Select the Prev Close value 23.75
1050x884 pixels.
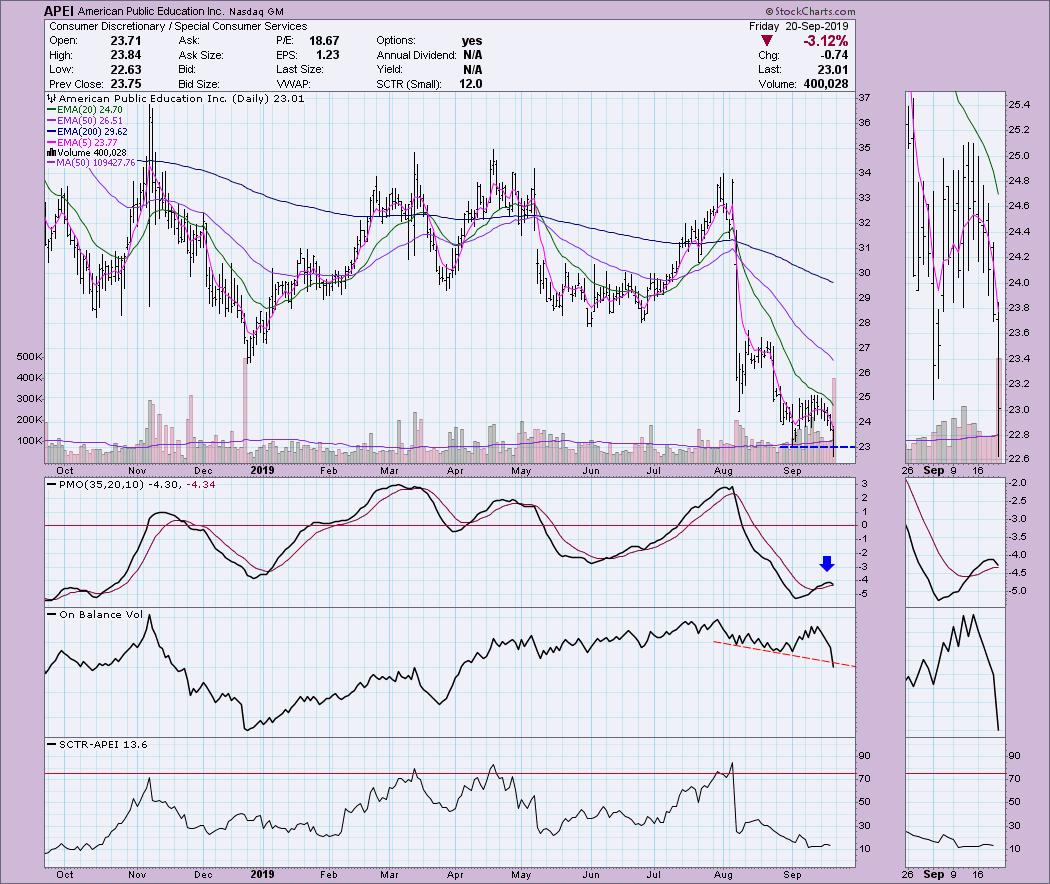point(126,84)
